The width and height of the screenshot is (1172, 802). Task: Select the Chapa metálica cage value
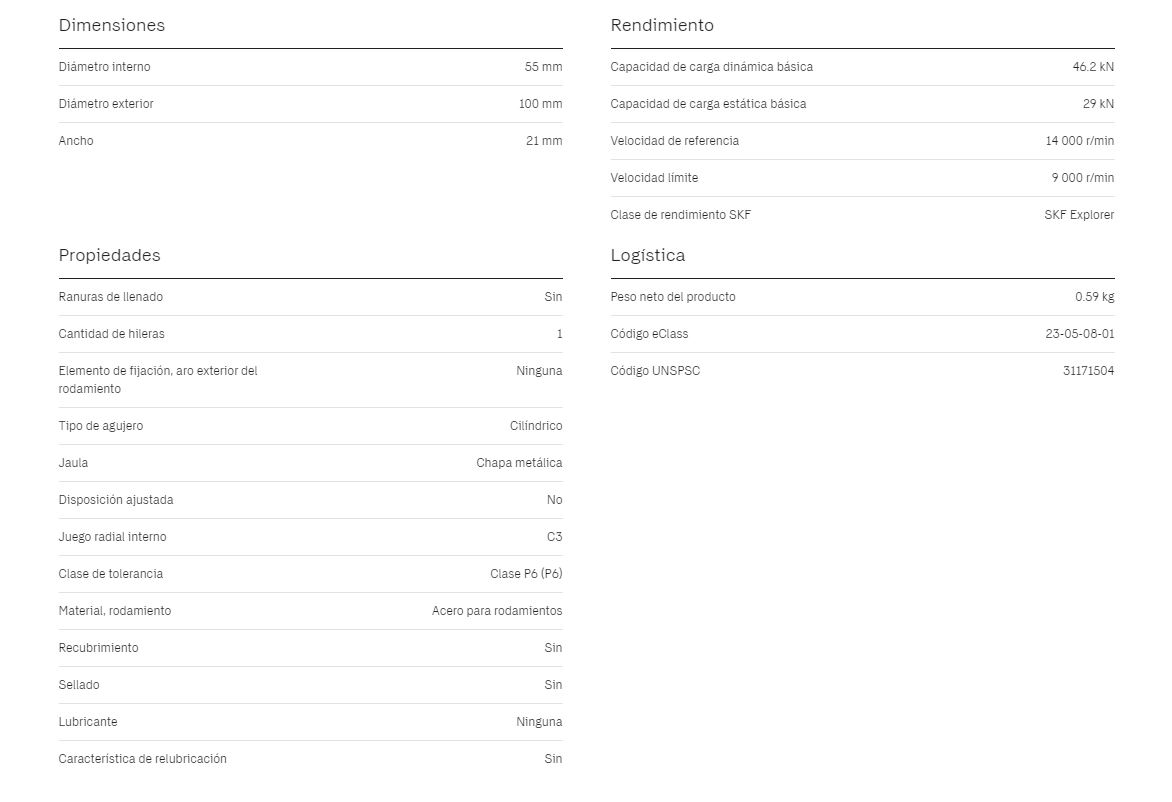coord(519,463)
